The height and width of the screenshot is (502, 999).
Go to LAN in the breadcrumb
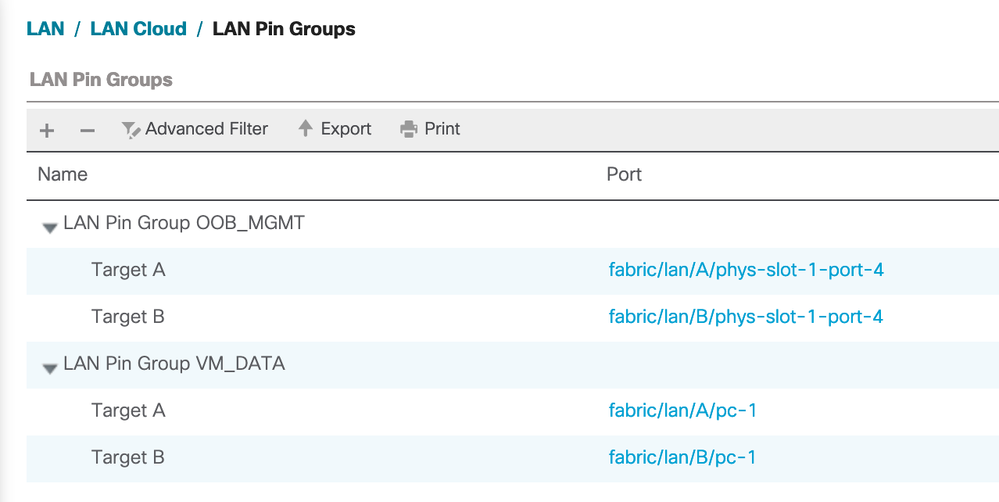45,28
